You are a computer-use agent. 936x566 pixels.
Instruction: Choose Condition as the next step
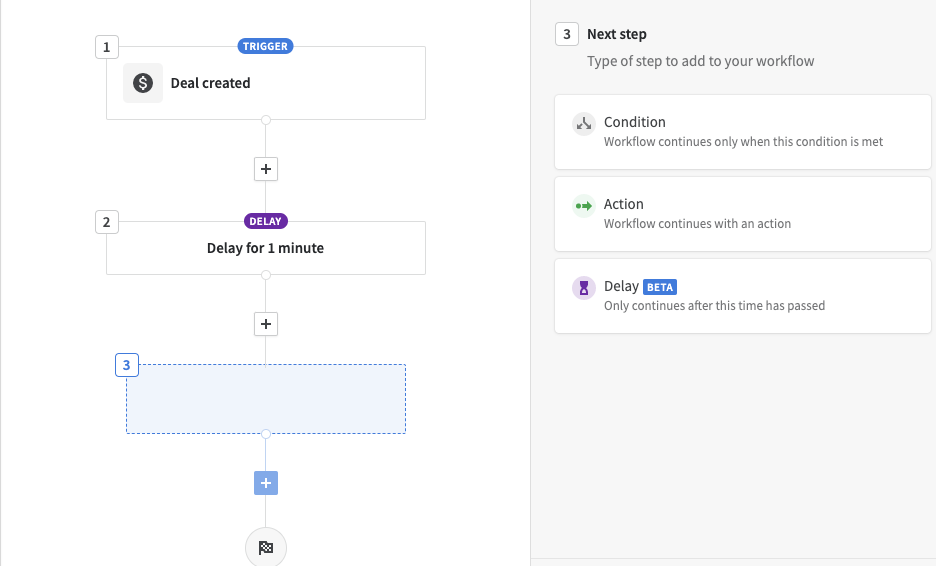[743, 132]
